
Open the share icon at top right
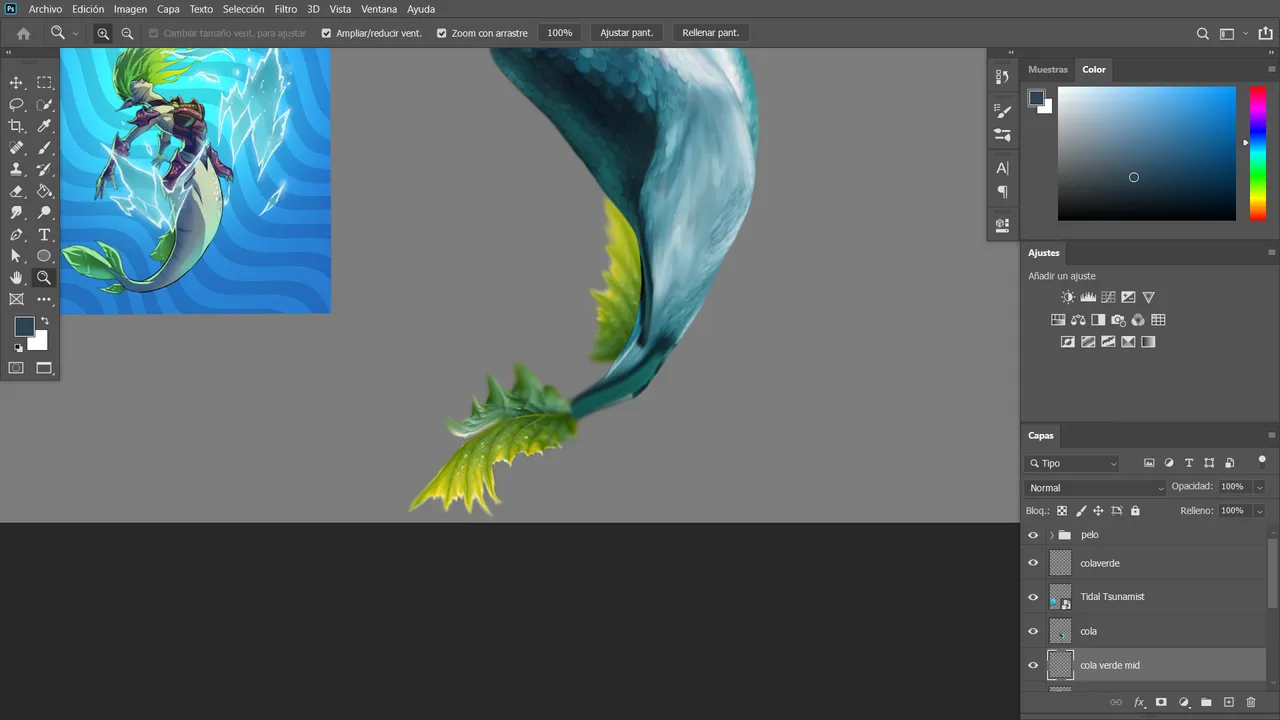point(1266,33)
